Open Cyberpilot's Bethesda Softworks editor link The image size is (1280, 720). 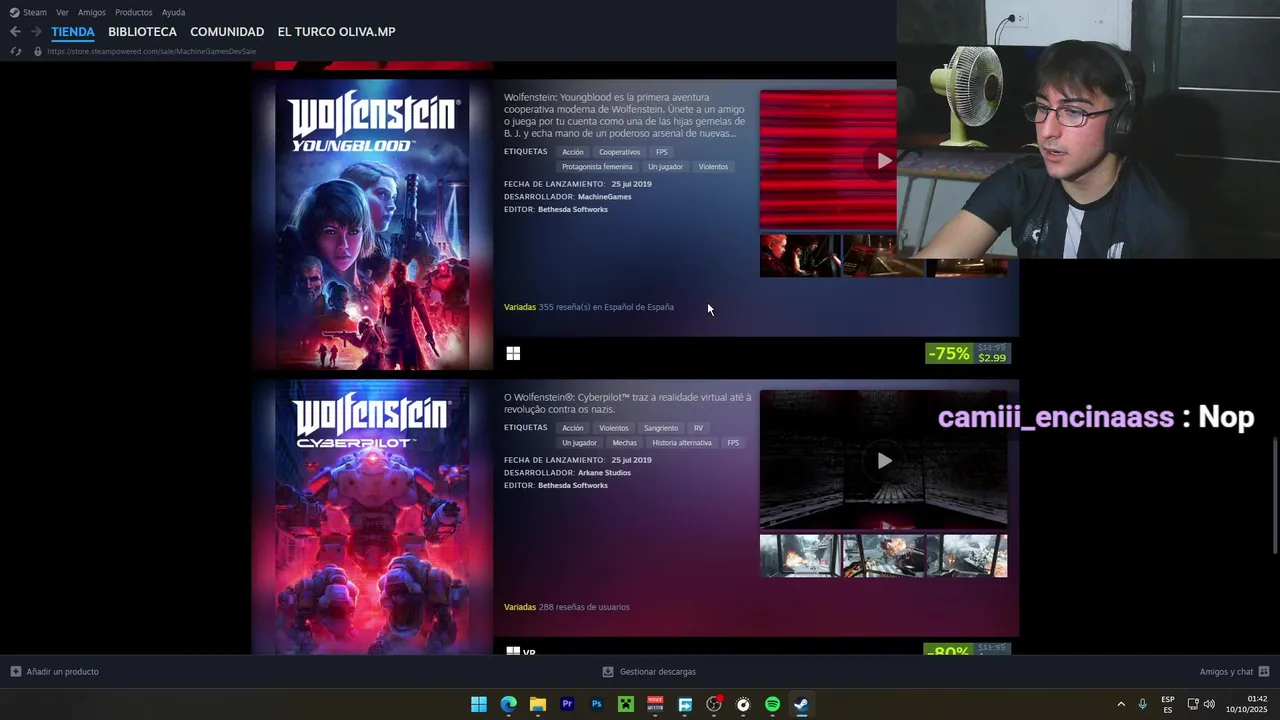[573, 486]
